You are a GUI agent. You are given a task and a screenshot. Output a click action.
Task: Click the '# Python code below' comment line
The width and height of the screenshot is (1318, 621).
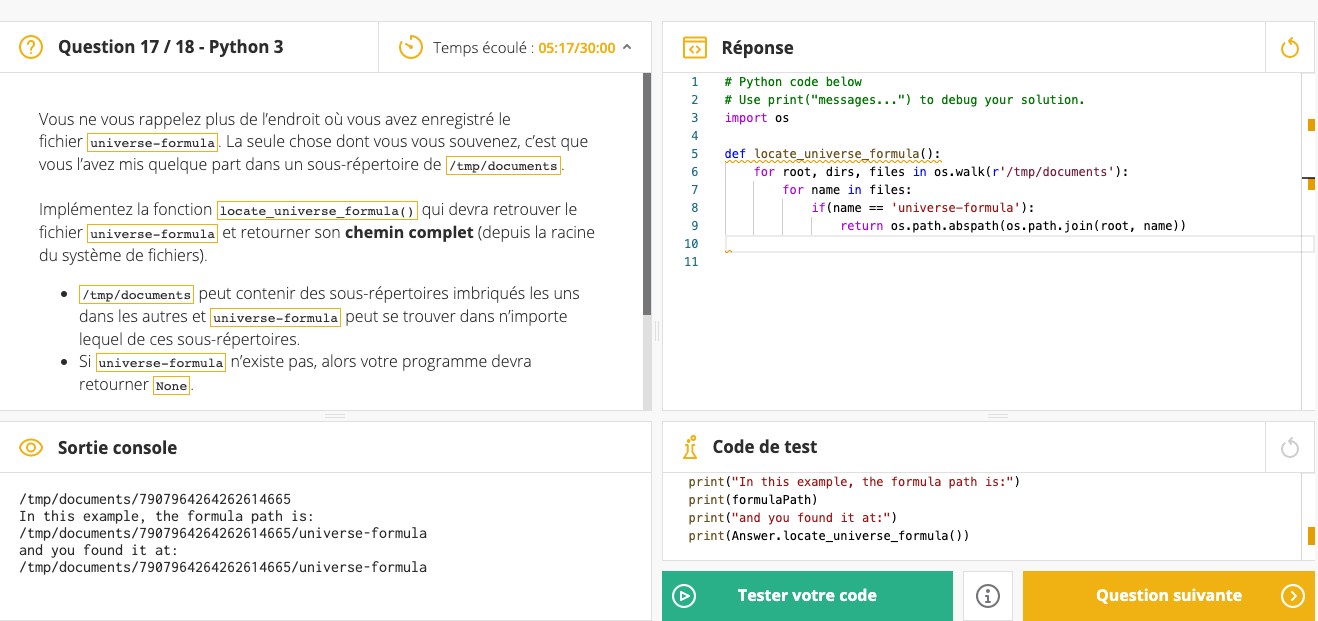click(793, 82)
